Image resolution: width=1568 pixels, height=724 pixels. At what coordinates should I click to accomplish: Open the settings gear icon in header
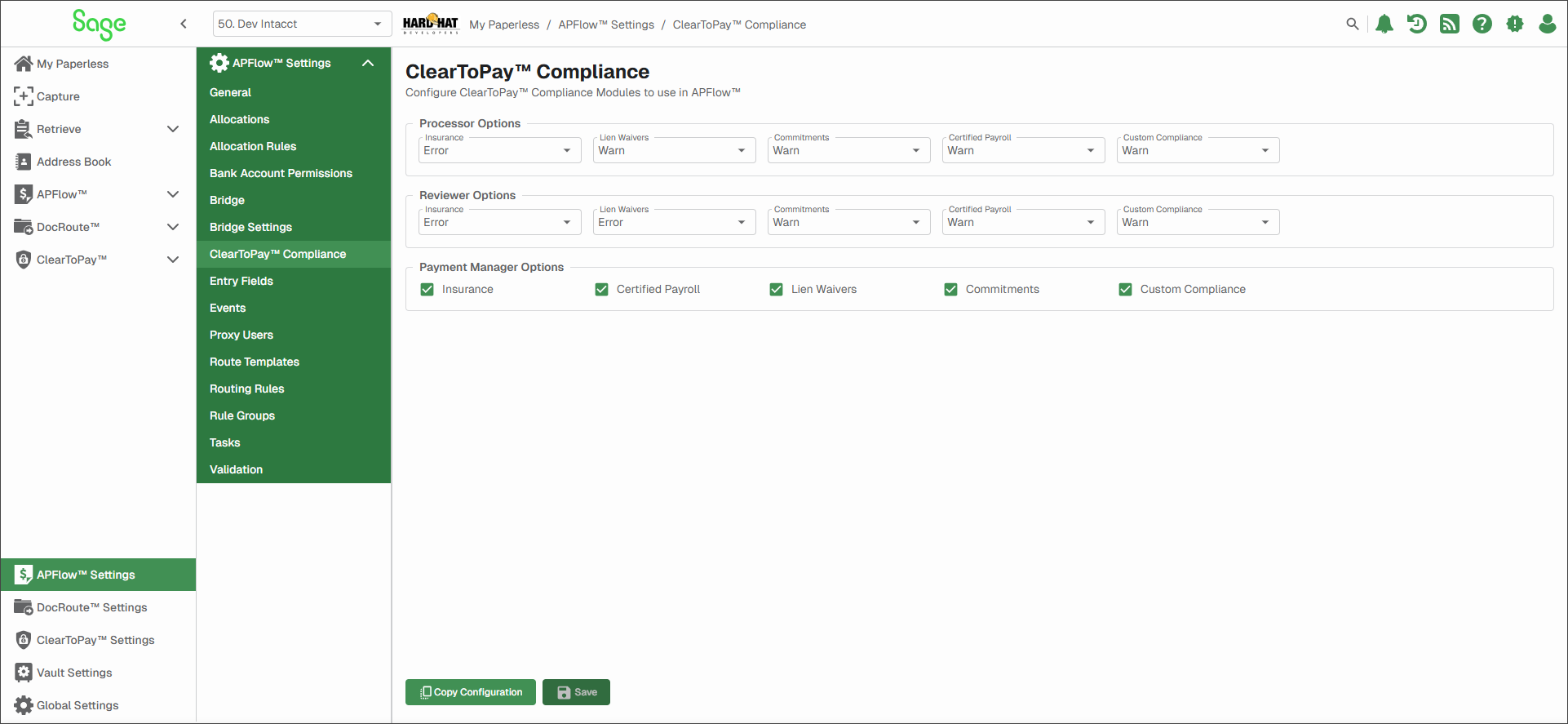pos(1515,24)
